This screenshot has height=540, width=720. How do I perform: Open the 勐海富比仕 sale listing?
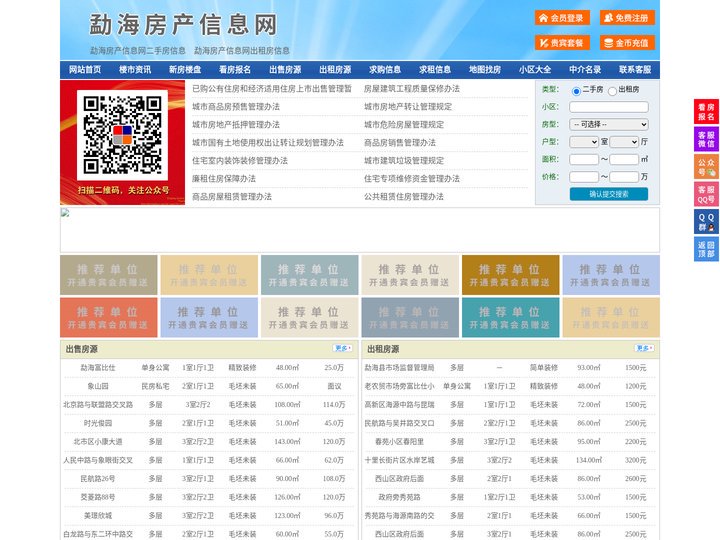(x=98, y=368)
